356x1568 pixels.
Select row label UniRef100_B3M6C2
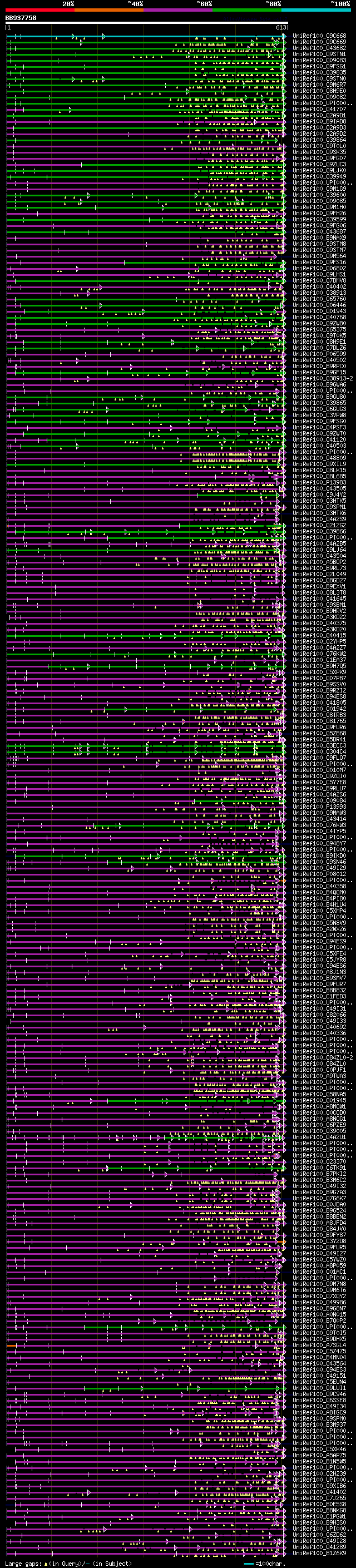pyautogui.click(x=319, y=1180)
